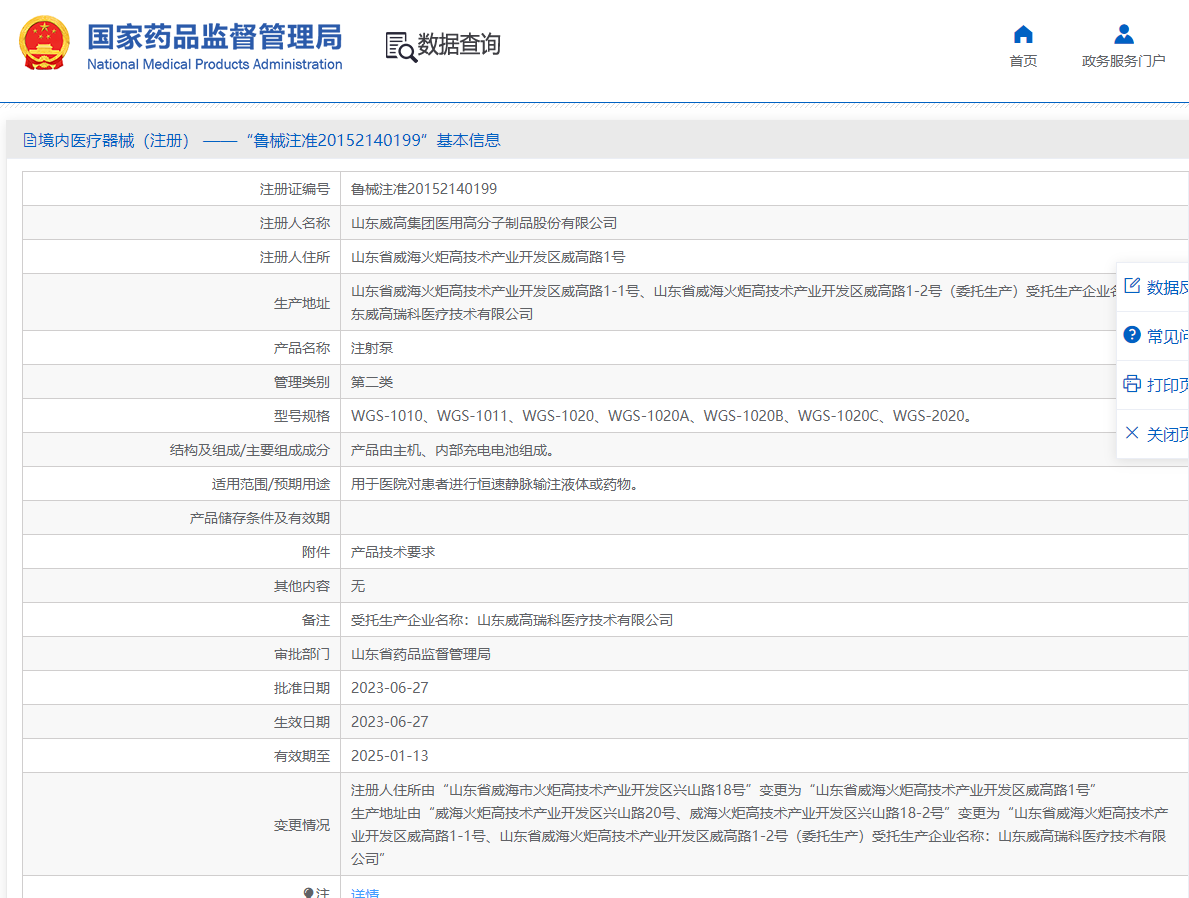Click the 有效期至 label
Viewport: 1189px width, 898px height.
302,756
